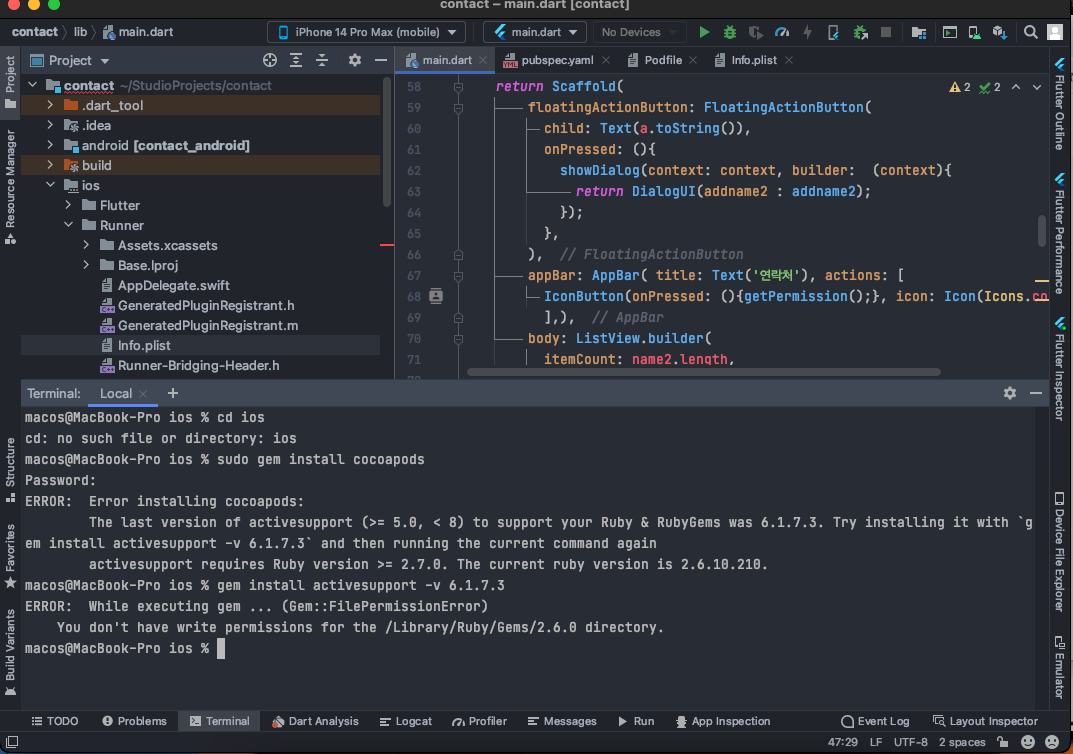Open terminal settings gear icon

click(1009, 393)
